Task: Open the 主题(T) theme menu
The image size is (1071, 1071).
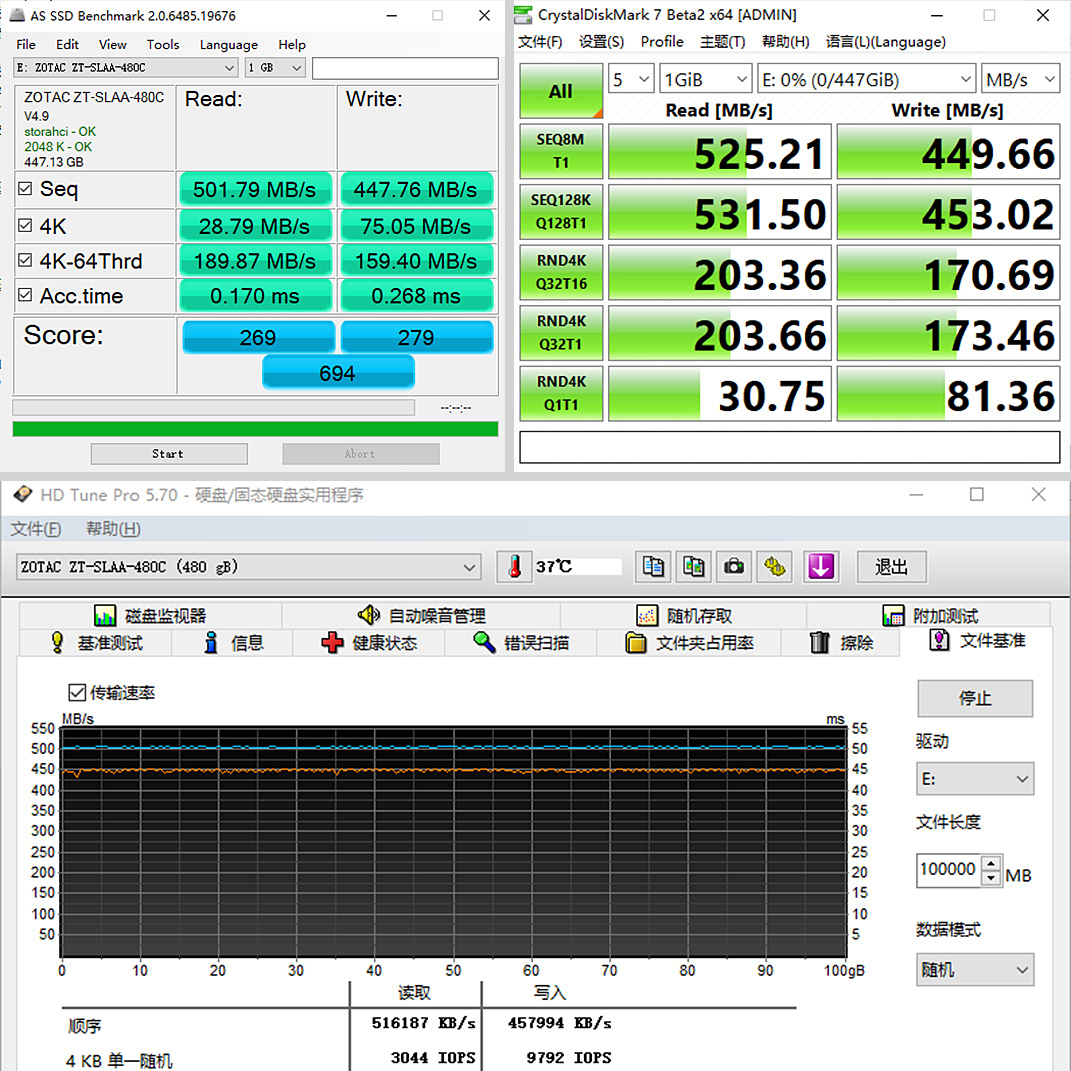Action: click(x=723, y=42)
